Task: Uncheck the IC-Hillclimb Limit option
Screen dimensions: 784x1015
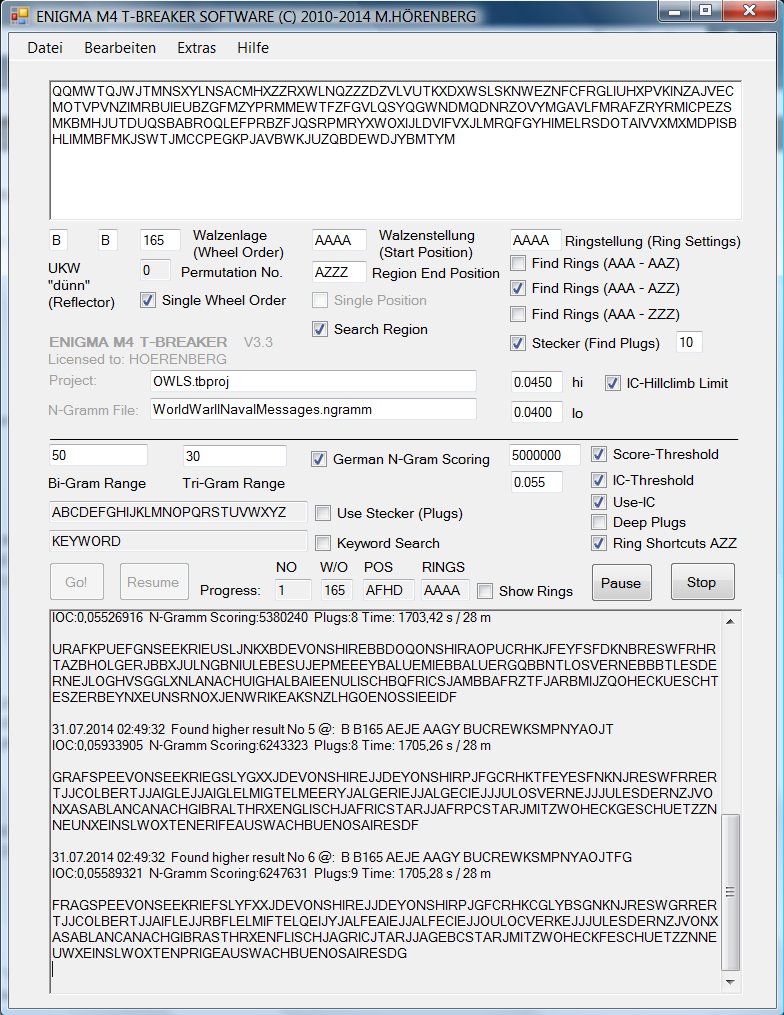Action: point(613,383)
